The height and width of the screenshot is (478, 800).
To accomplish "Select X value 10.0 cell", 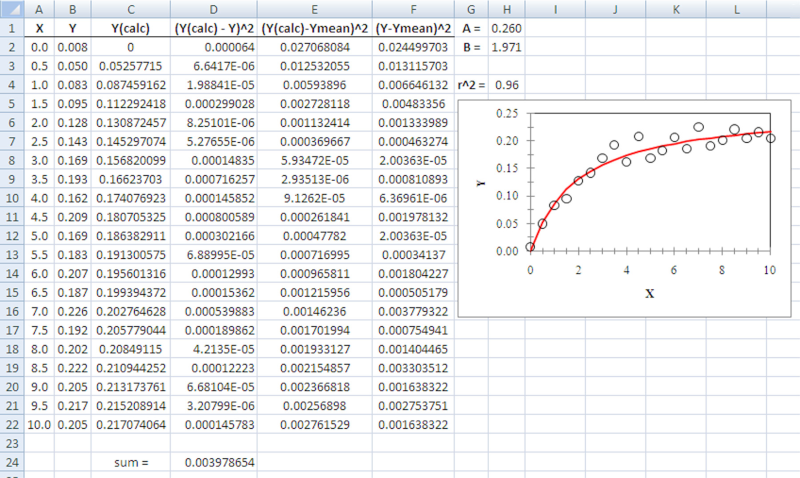I will [39, 424].
